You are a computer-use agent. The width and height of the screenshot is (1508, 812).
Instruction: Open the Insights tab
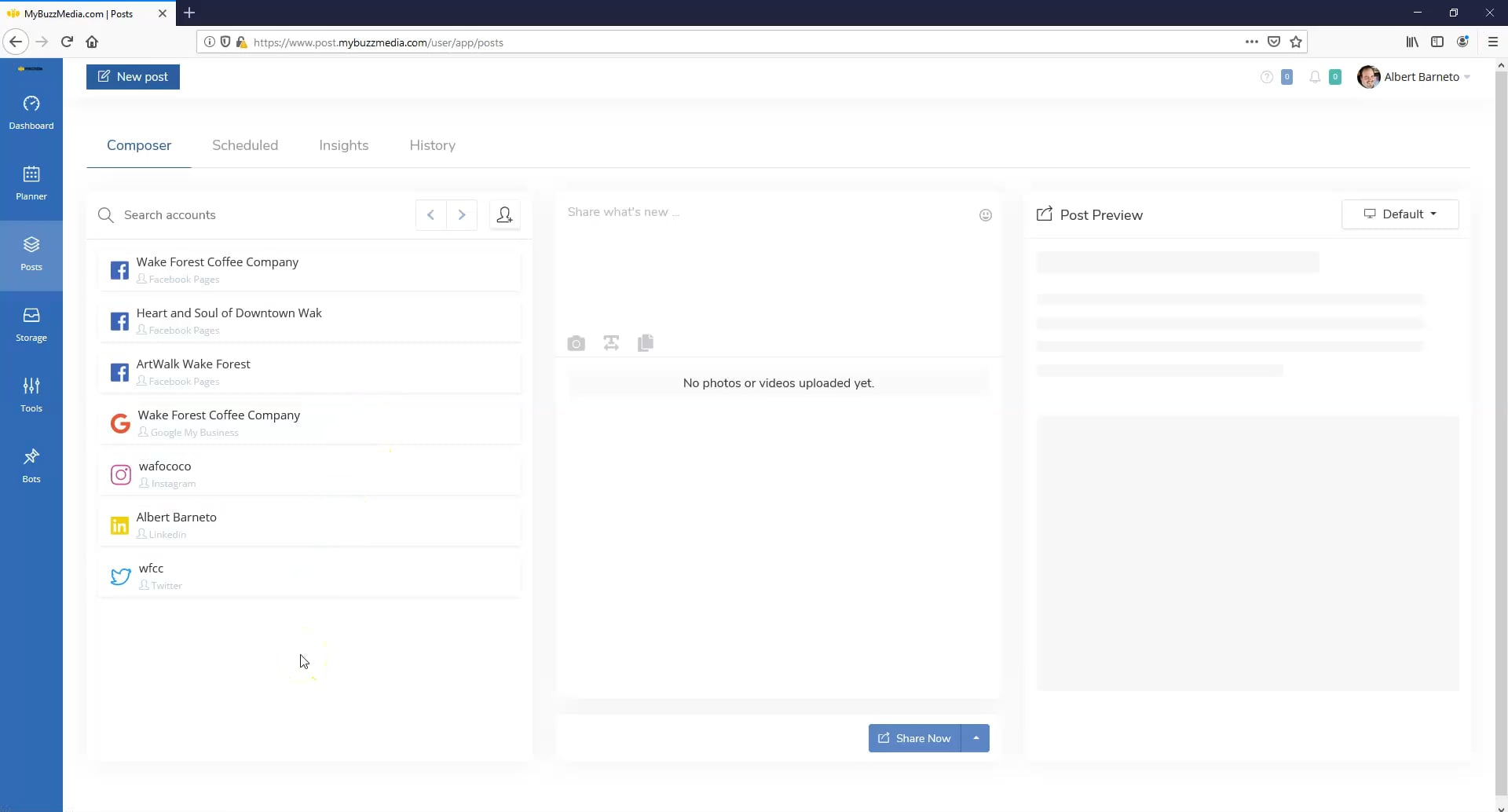[x=343, y=145]
